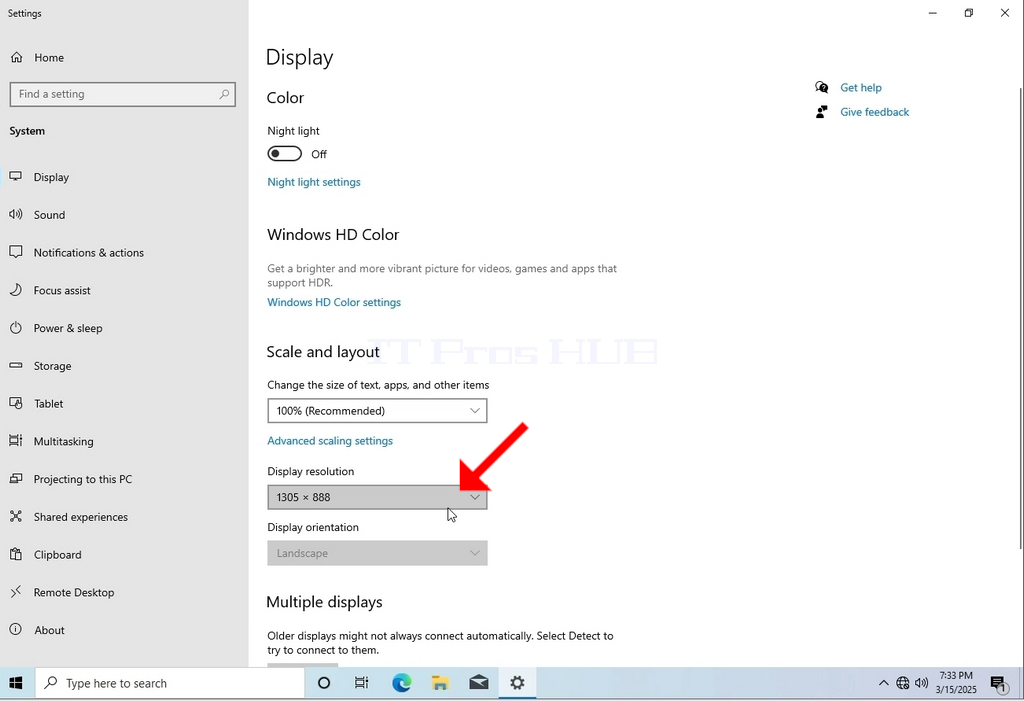Open the 100% (Recommended) scale dropdown

(x=377, y=411)
